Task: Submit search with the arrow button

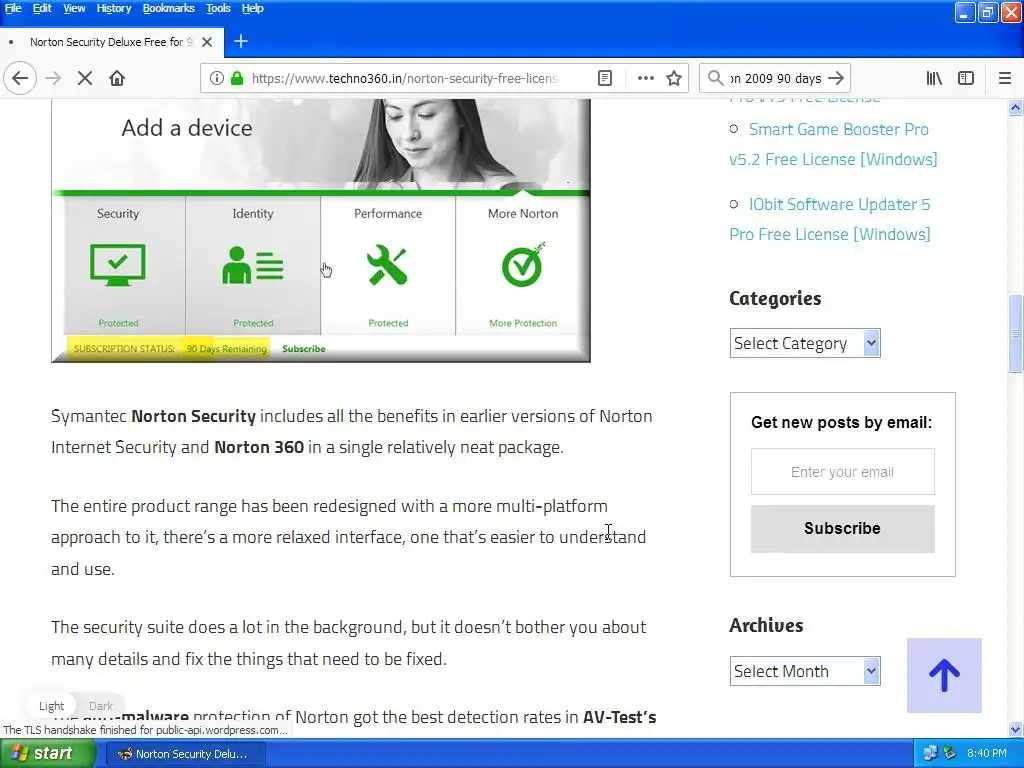Action: (x=835, y=78)
